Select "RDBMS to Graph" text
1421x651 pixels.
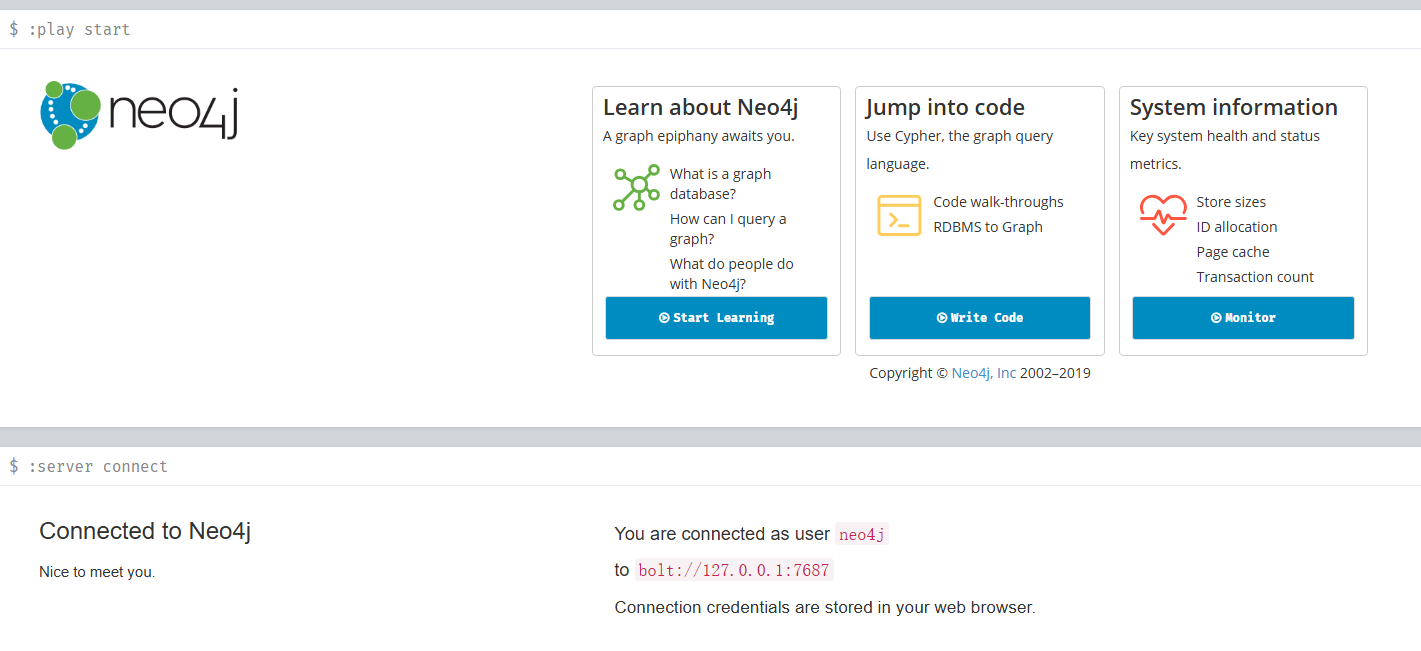tap(987, 227)
